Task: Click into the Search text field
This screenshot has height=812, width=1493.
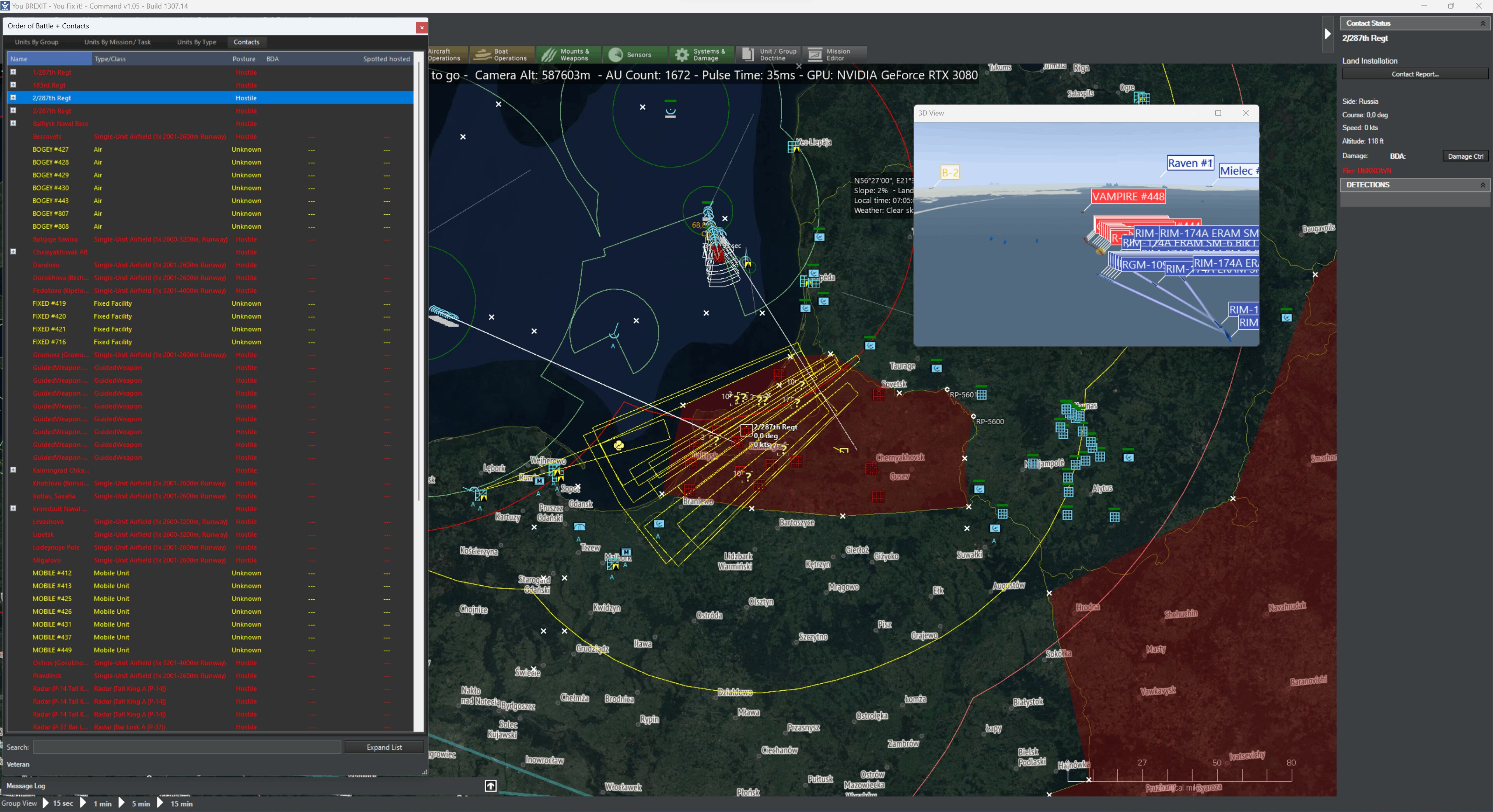Action: [187, 747]
